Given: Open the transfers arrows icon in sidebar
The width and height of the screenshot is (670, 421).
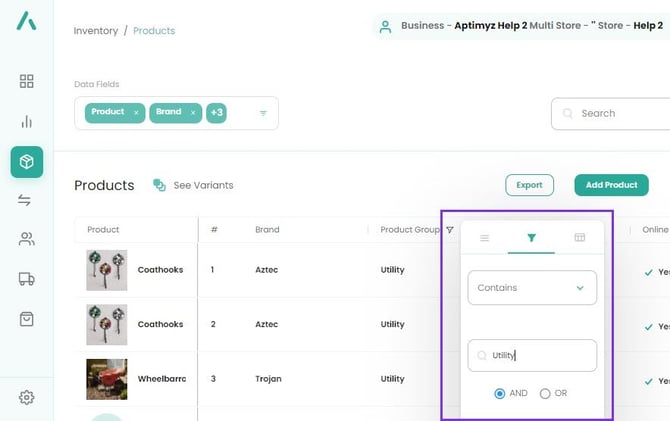Looking at the screenshot, I should [x=25, y=200].
